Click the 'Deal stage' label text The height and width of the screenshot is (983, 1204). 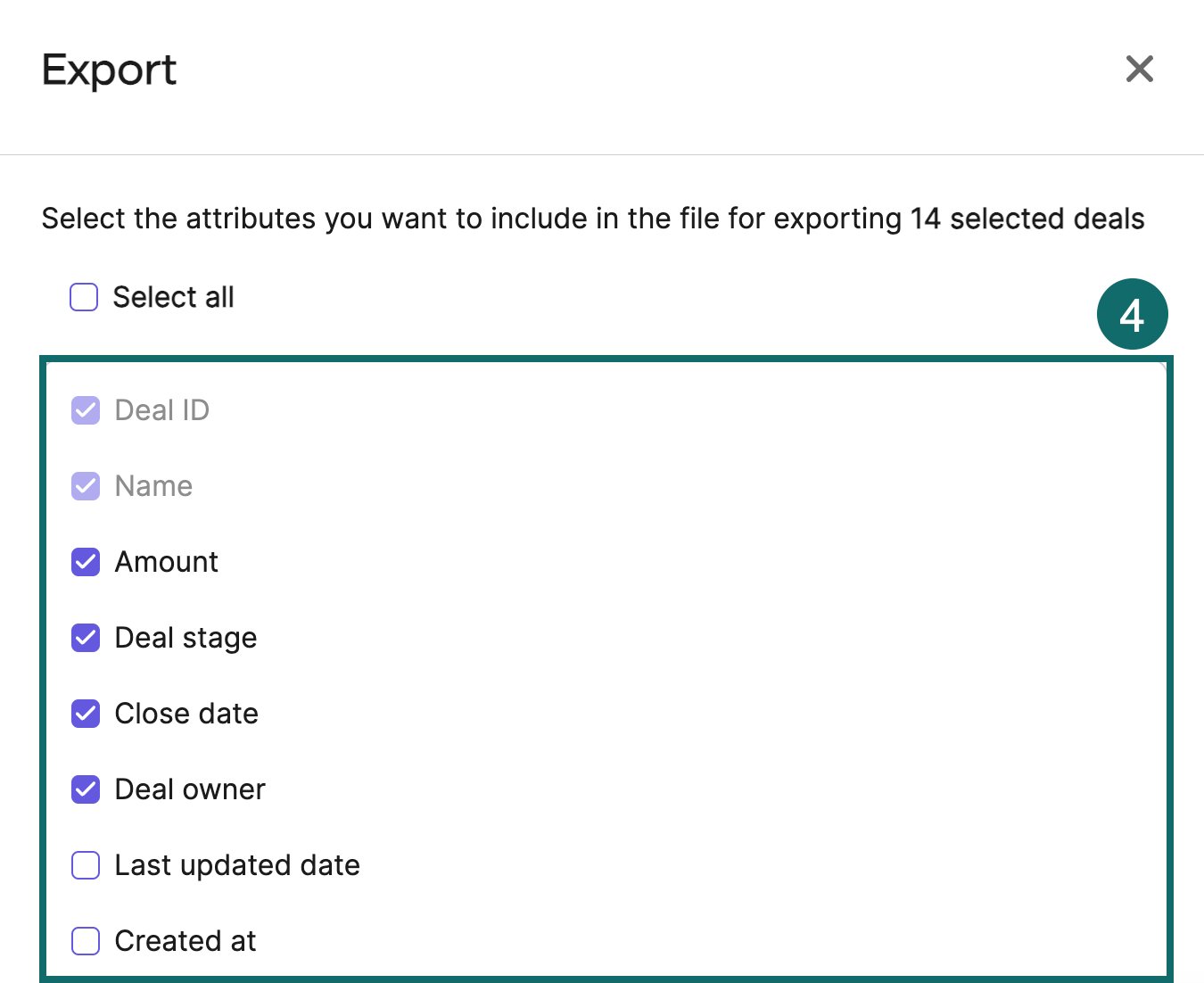[186, 638]
